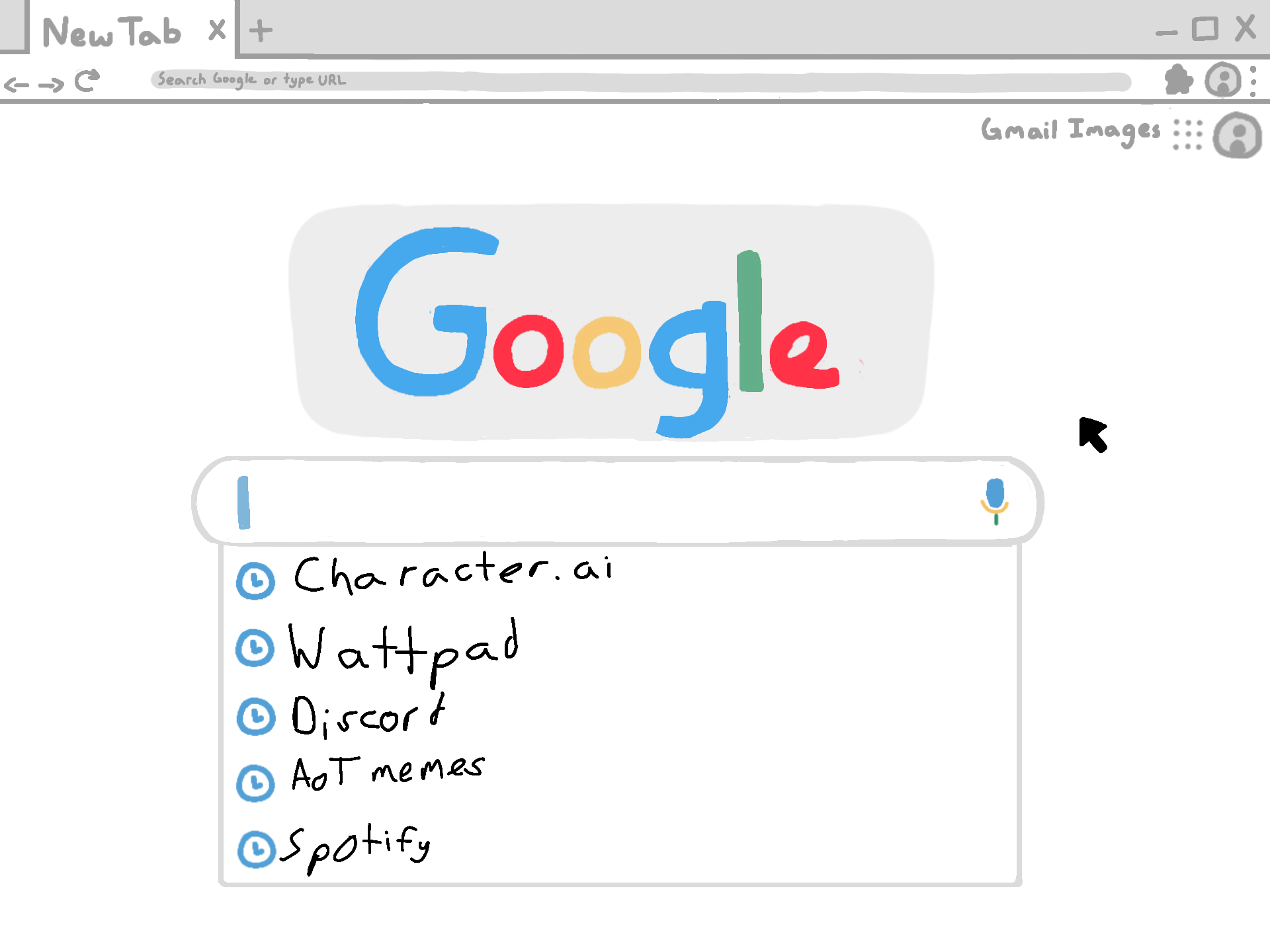Click the forward arrow navigation icon
Screen dimensions: 1270x952
(51, 85)
